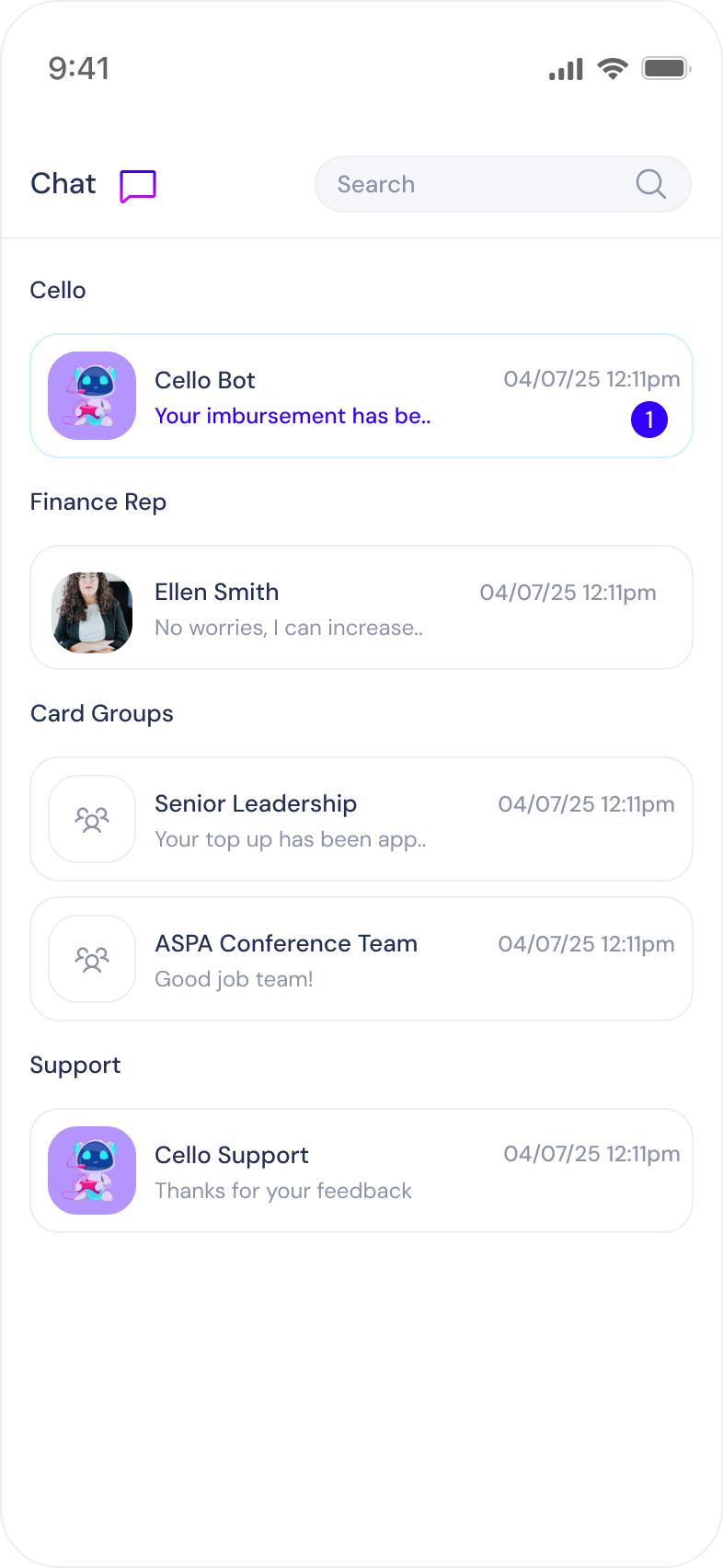Click the "Thanks for your feedback" preview
This screenshot has height=1568, width=723.
[x=283, y=1191]
